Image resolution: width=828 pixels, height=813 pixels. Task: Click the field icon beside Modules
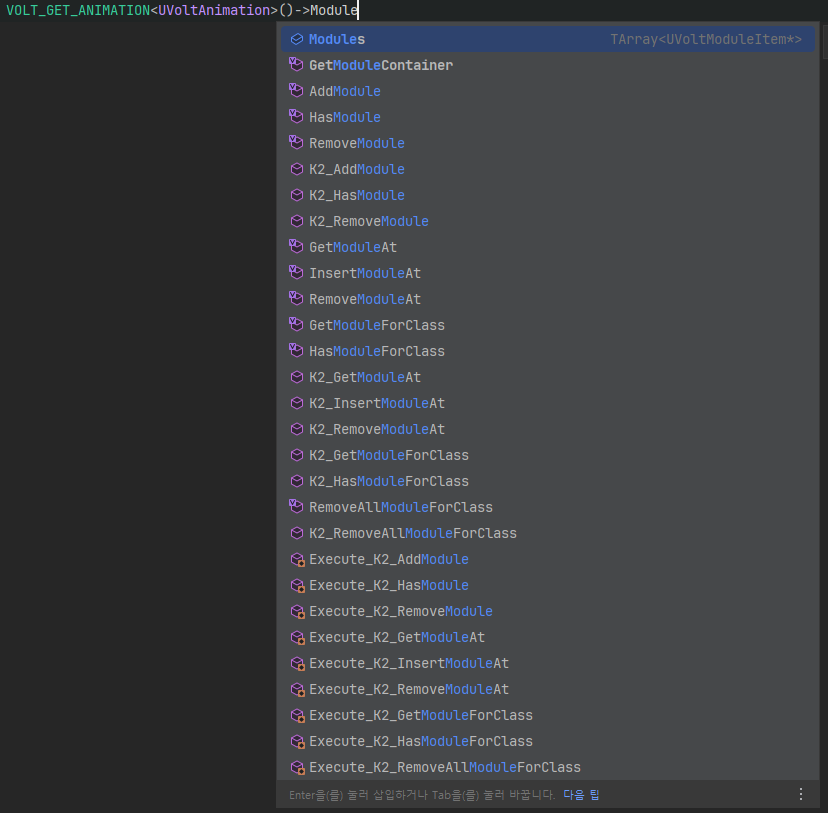pos(296,39)
